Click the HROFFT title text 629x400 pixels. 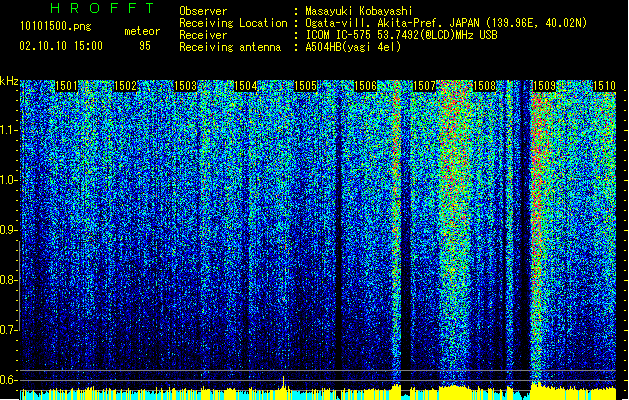(103, 8)
